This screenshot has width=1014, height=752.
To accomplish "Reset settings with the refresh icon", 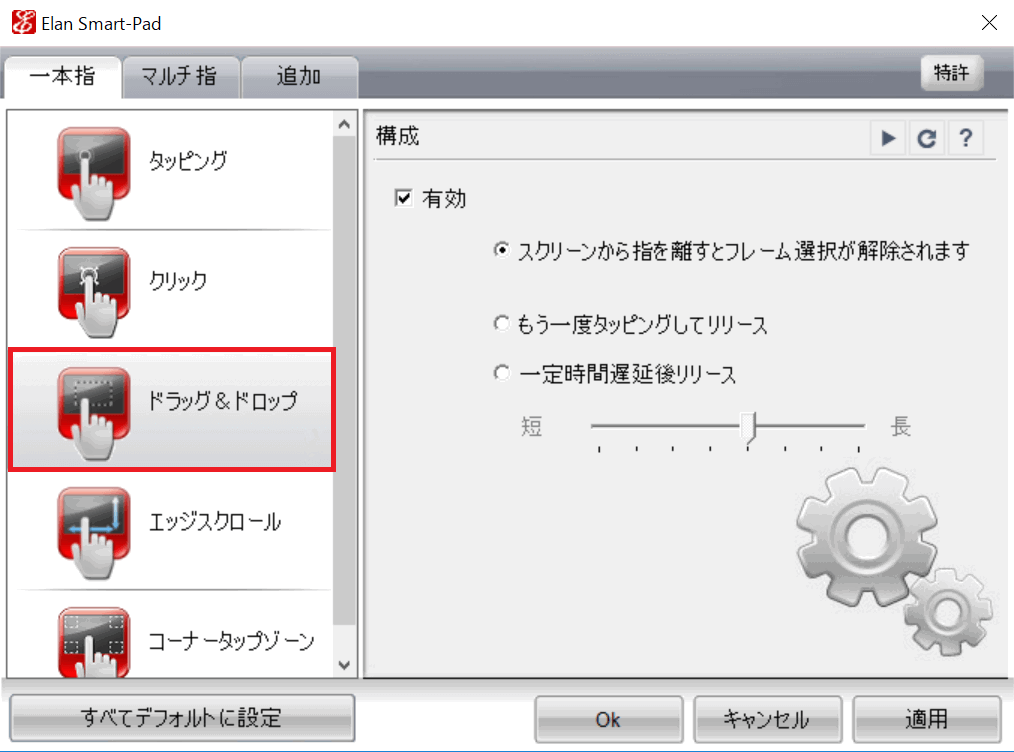I will point(927,138).
